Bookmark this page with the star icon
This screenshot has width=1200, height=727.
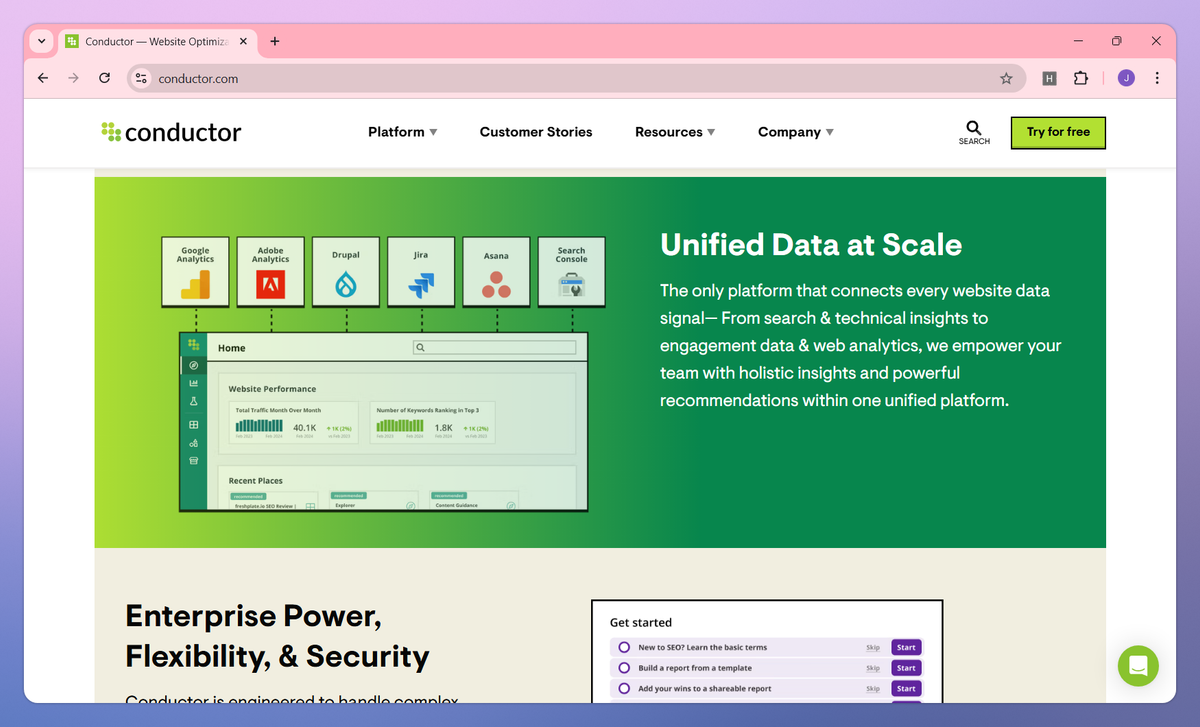click(x=1006, y=78)
